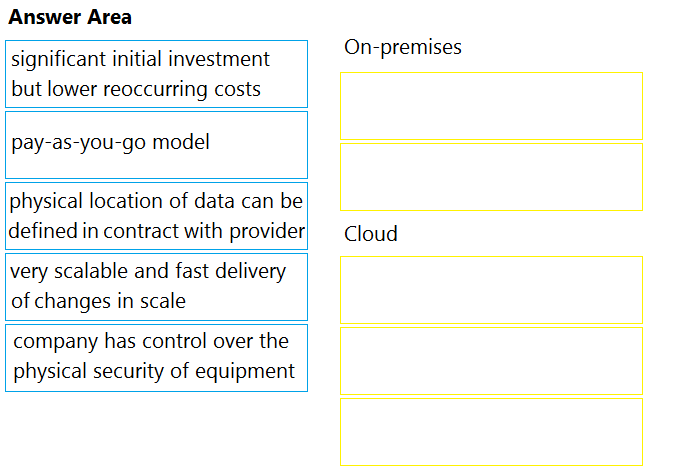Screen dimensions: 676x470
Task: Select 'company has control over physical security' option
Action: (x=156, y=358)
